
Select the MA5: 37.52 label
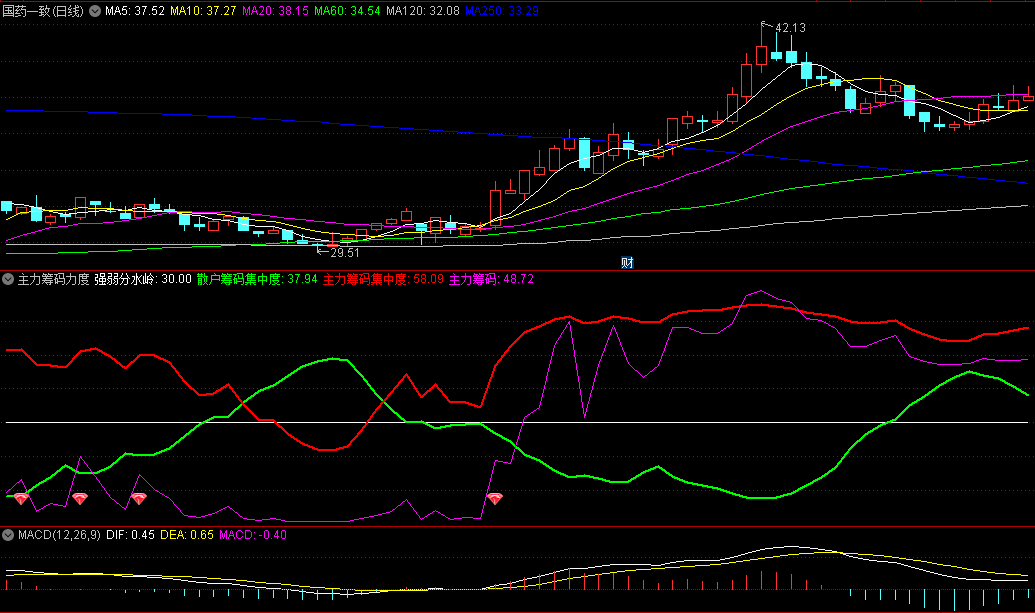135,11
